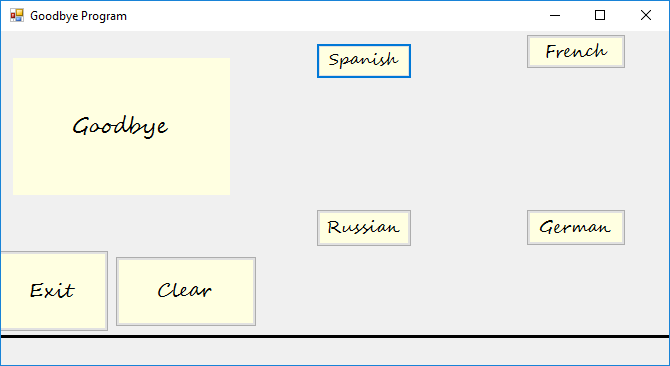
Task: Minimize the Goodbye Program window
Action: (555, 16)
